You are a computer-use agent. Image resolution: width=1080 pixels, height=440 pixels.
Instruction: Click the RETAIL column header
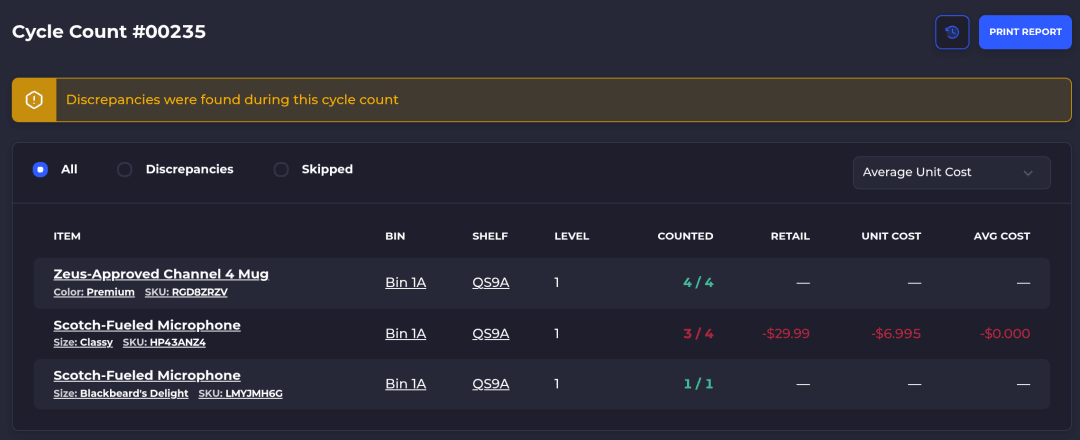[x=790, y=236]
